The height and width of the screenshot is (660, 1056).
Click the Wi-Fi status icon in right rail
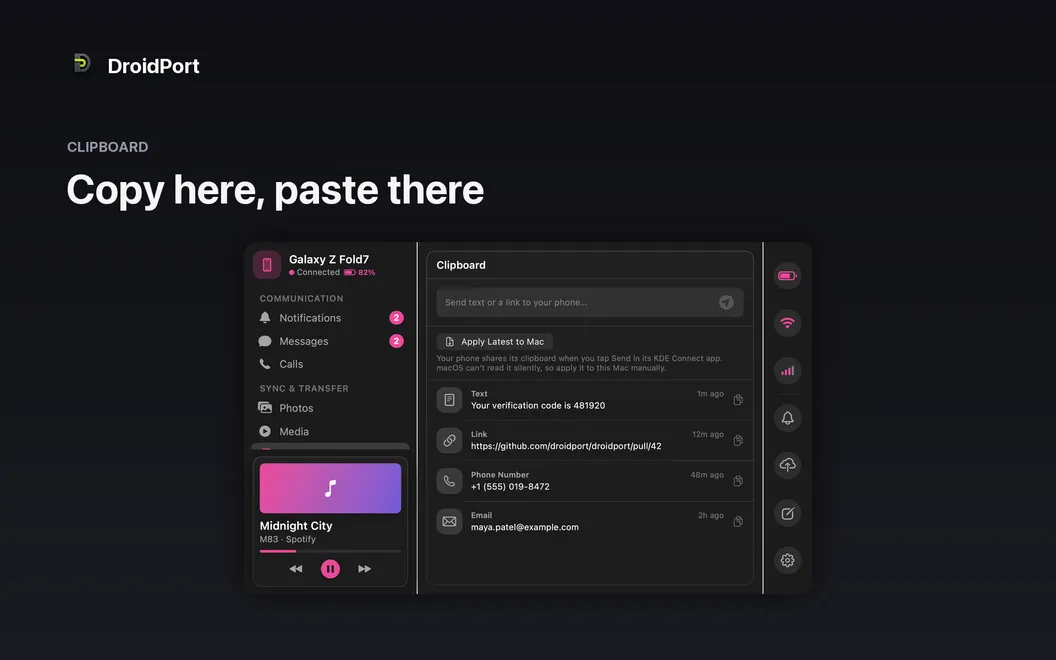pos(787,323)
